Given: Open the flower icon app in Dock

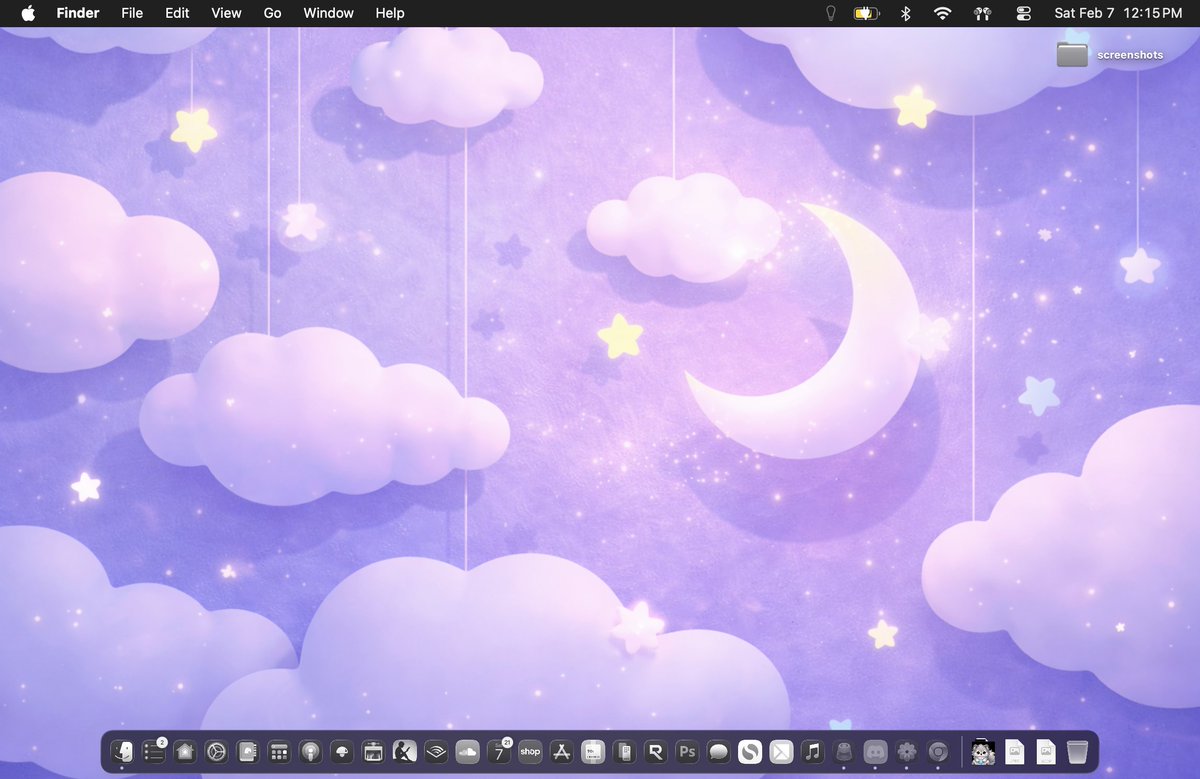Looking at the screenshot, I should click(x=907, y=751).
